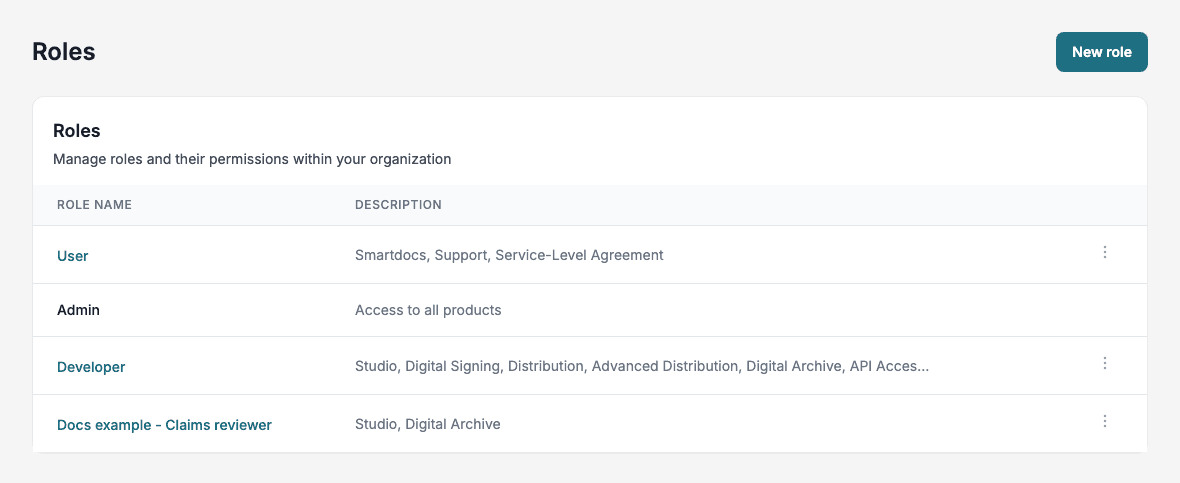Click 'Studio, Digital Archive' description text
Screen dimensions: 1180x483
427,424
